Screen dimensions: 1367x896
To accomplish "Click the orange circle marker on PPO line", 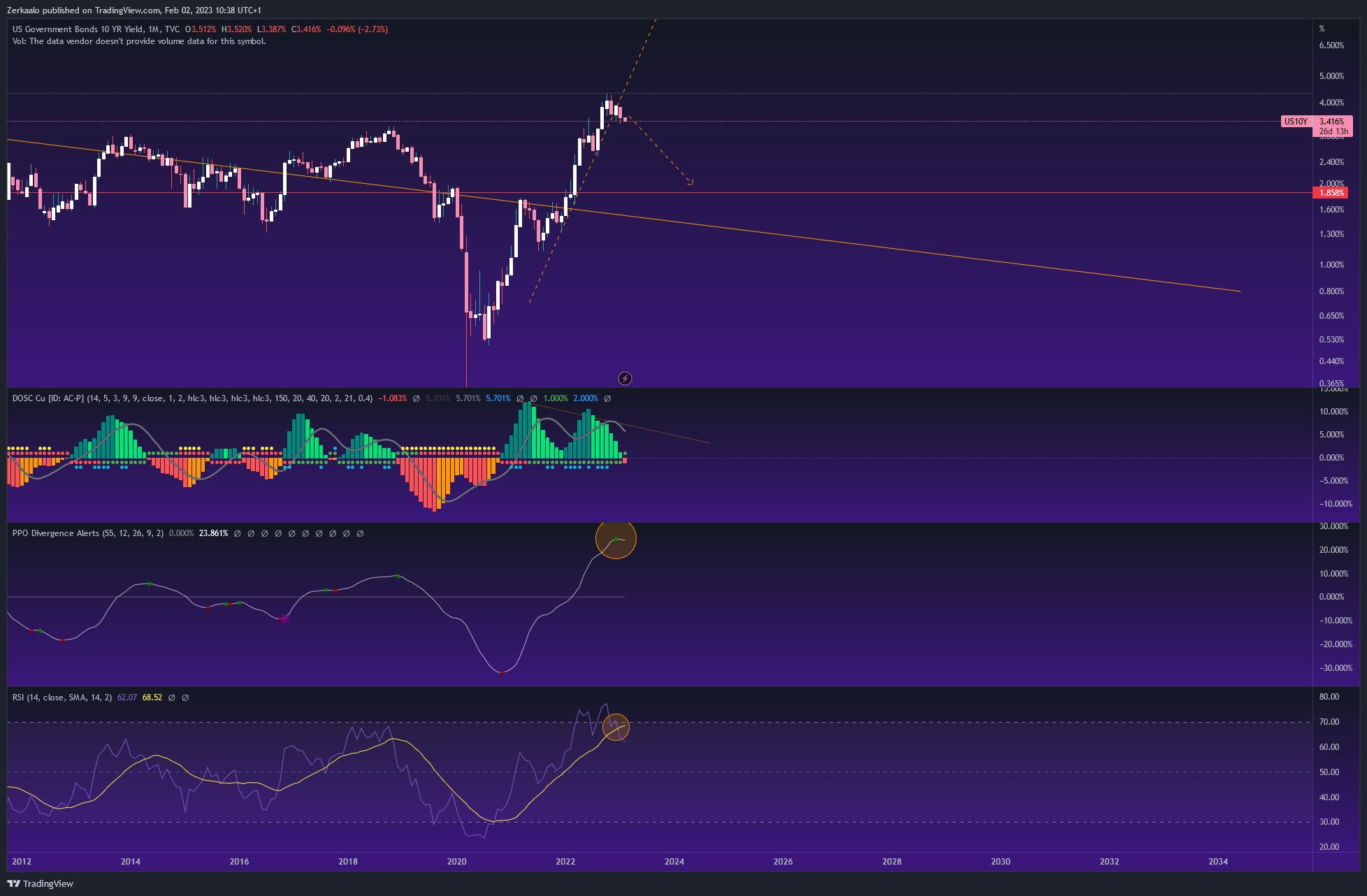I will click(616, 539).
